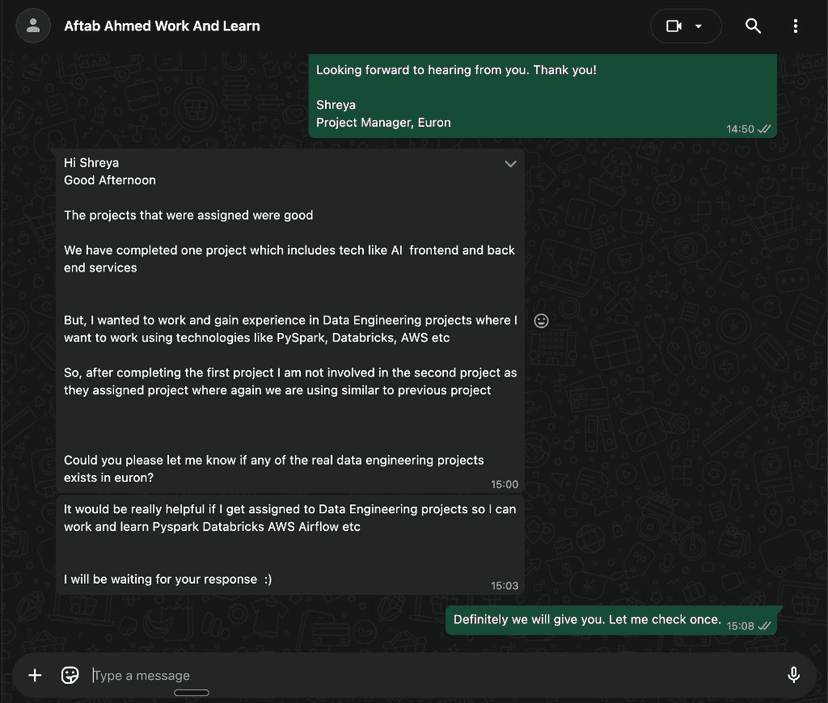
Task: Expand the video call options arrow
Action: click(699, 26)
